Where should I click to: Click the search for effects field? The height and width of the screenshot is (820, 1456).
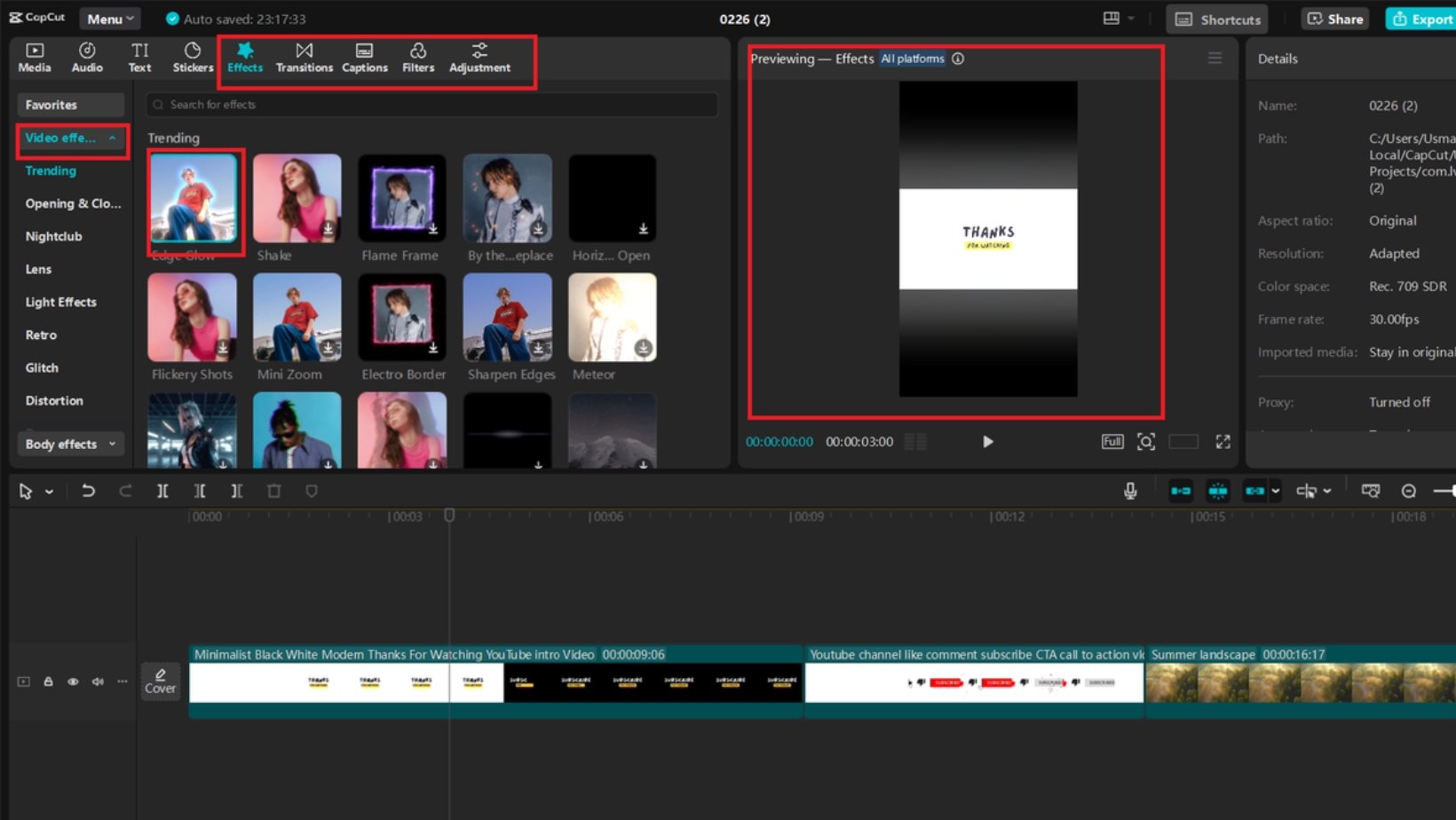point(432,105)
